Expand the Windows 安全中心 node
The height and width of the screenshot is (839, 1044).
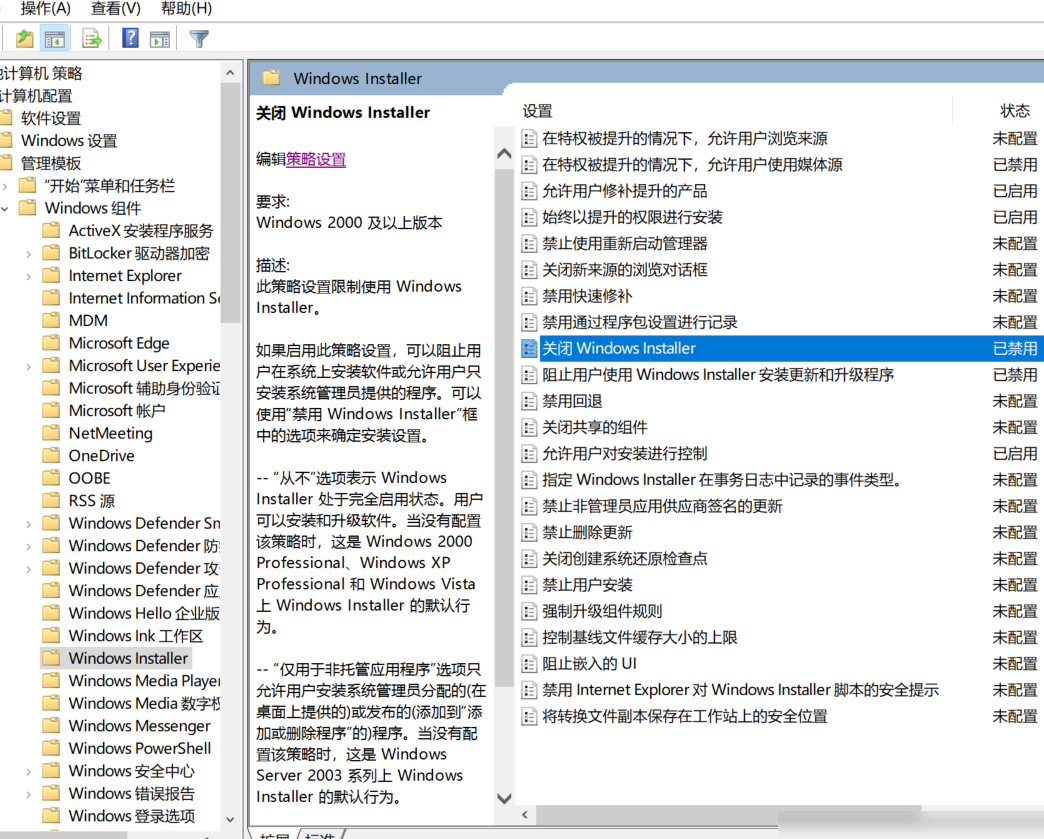click(29, 772)
